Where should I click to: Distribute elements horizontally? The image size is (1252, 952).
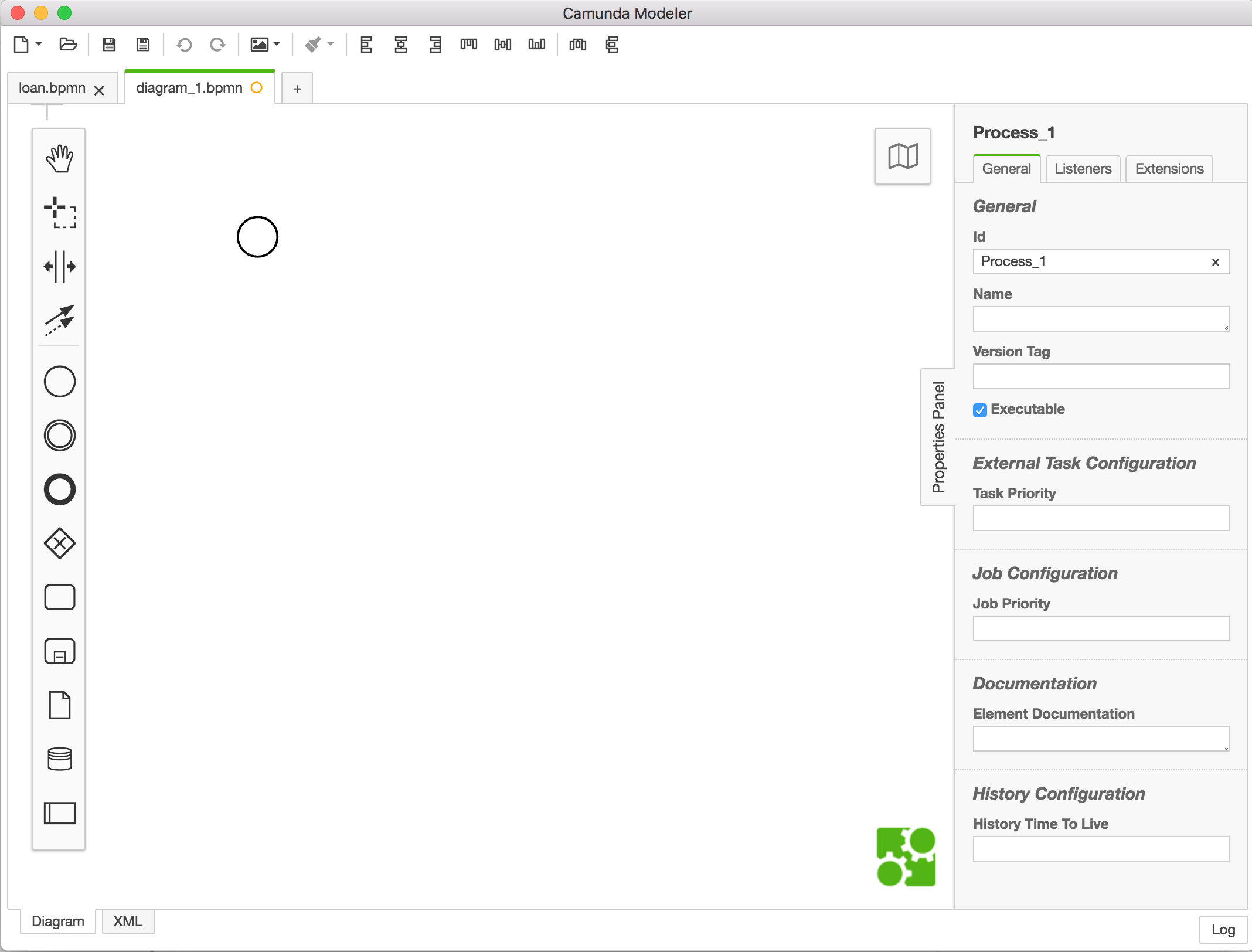[578, 45]
